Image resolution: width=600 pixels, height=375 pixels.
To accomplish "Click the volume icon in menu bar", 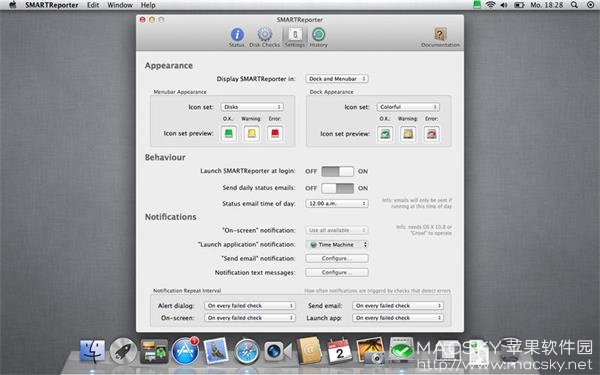I will coord(504,5).
